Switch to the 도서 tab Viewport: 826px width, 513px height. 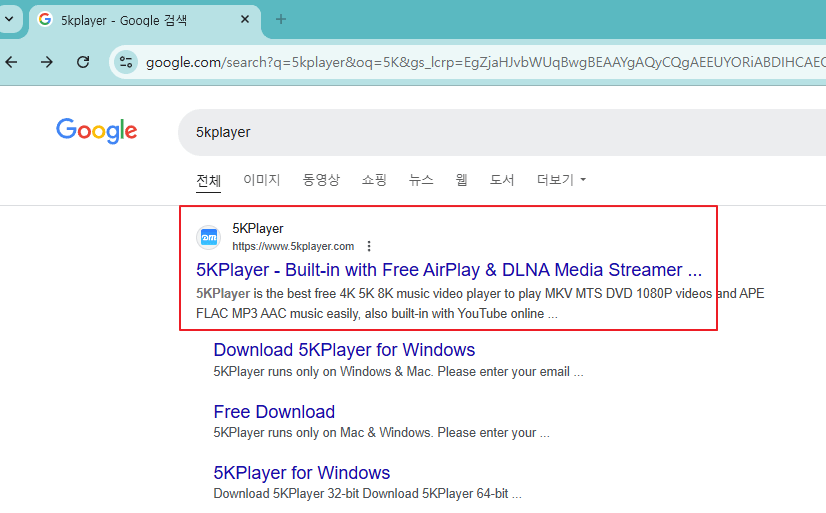pos(502,180)
